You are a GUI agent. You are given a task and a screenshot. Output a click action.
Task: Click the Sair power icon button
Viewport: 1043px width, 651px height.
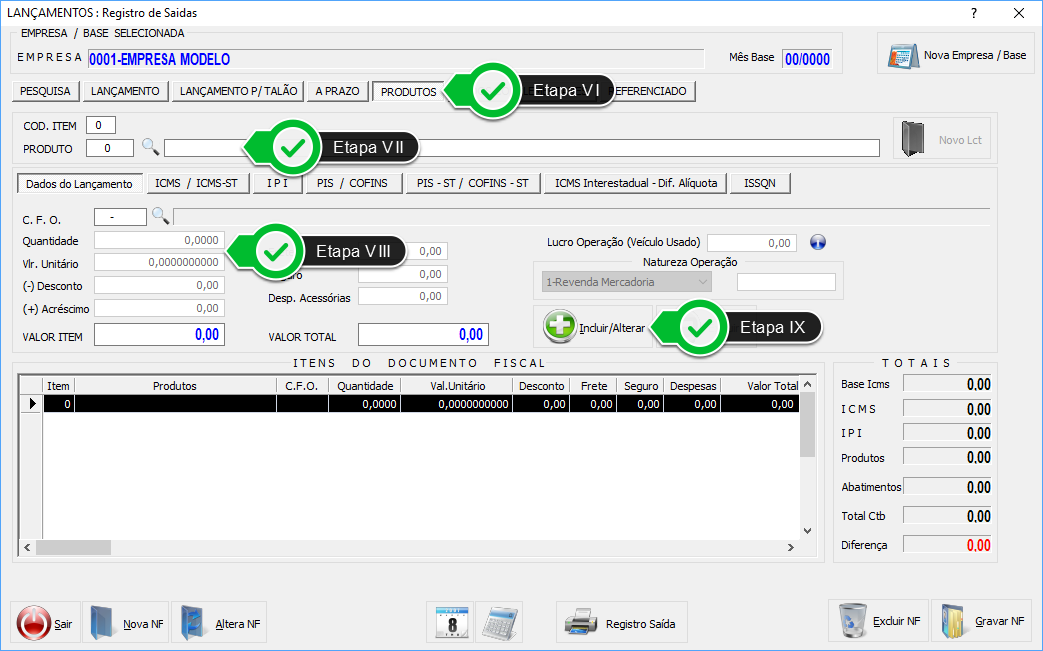click(x=34, y=623)
